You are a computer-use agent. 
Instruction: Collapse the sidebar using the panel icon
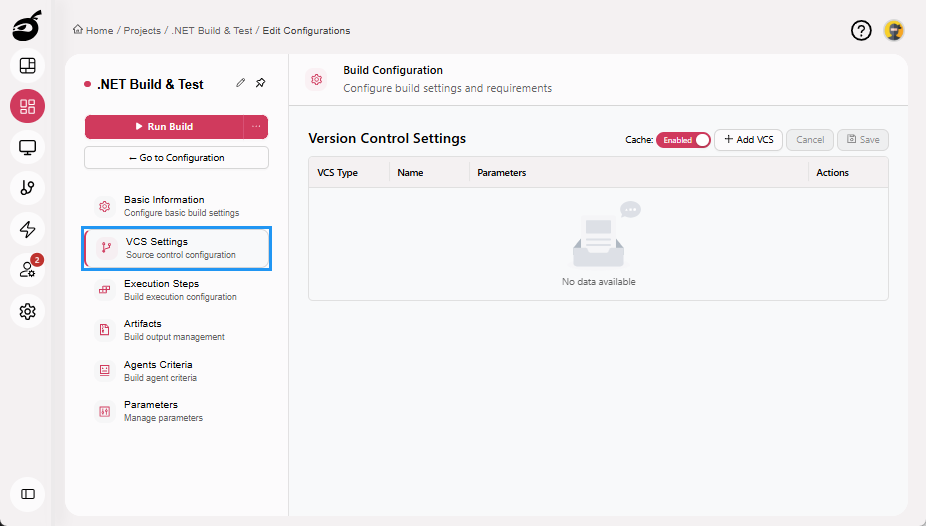(27, 494)
